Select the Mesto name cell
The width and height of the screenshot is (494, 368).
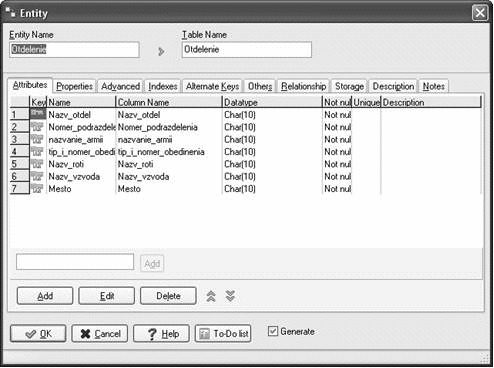[81, 189]
